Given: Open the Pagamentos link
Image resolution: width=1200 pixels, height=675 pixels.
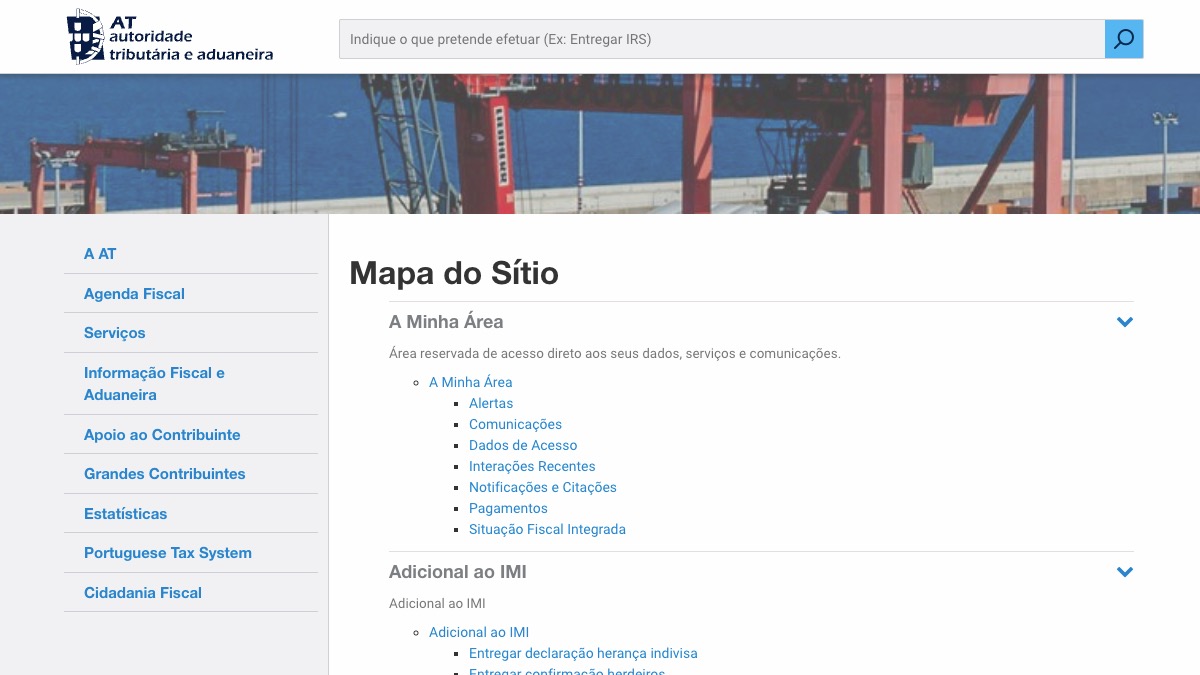Looking at the screenshot, I should tap(508, 508).
